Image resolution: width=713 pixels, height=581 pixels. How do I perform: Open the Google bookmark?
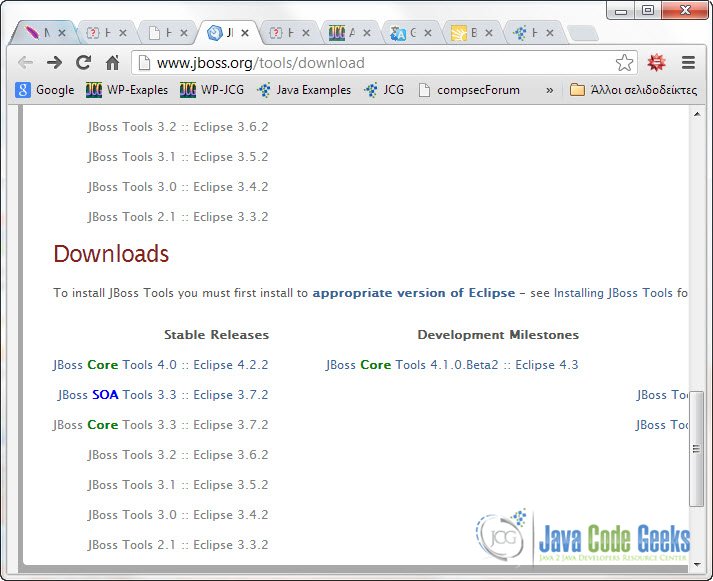pyautogui.click(x=45, y=90)
